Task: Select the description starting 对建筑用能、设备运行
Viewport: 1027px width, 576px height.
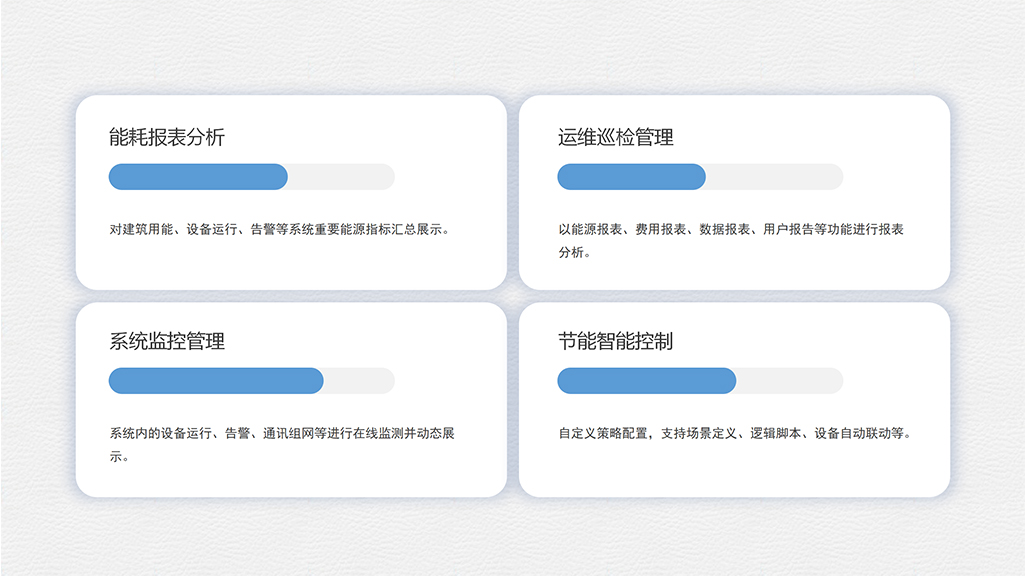Action: (x=281, y=229)
